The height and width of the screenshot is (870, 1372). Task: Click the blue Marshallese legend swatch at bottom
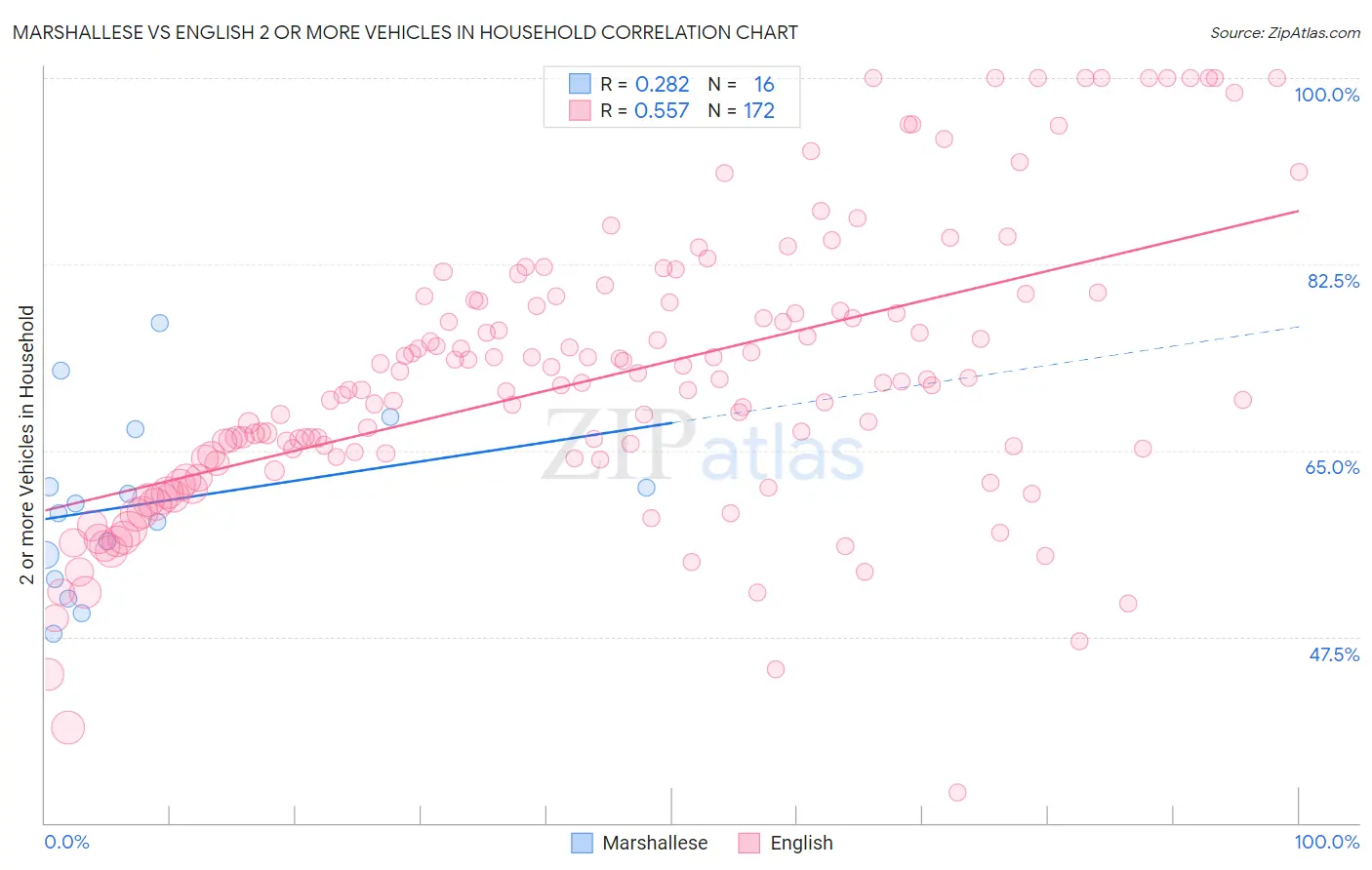click(582, 843)
